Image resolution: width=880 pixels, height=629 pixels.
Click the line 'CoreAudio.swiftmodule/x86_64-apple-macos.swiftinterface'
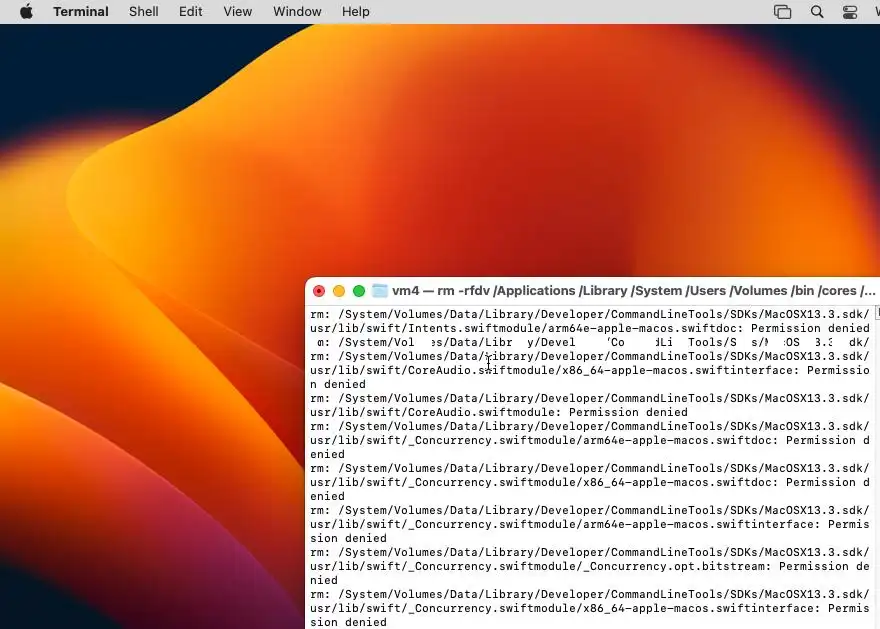(589, 370)
